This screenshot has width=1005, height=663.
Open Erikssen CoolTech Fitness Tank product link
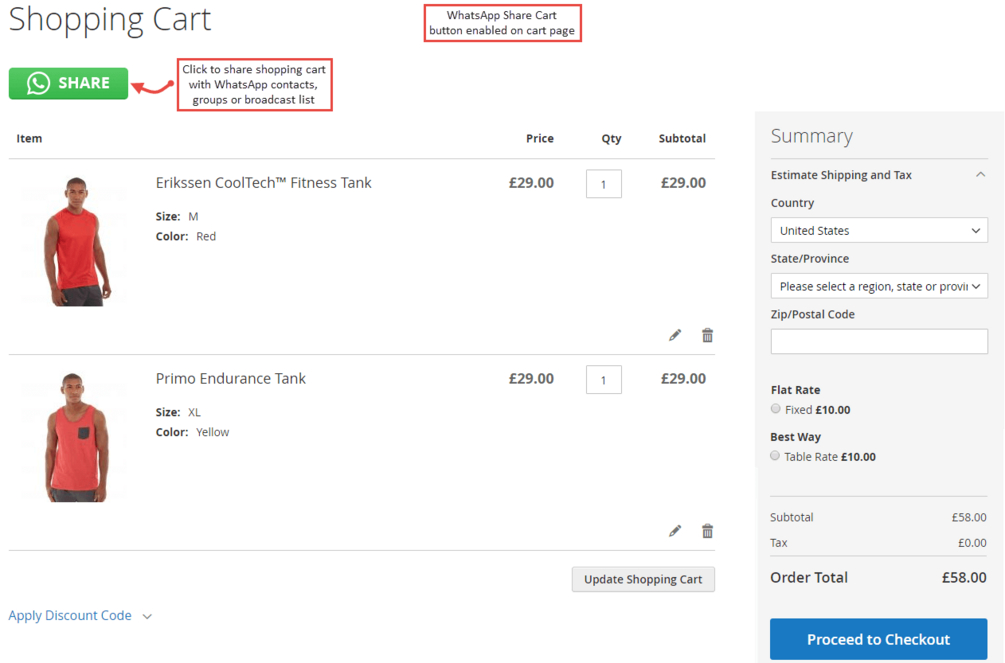(x=263, y=183)
